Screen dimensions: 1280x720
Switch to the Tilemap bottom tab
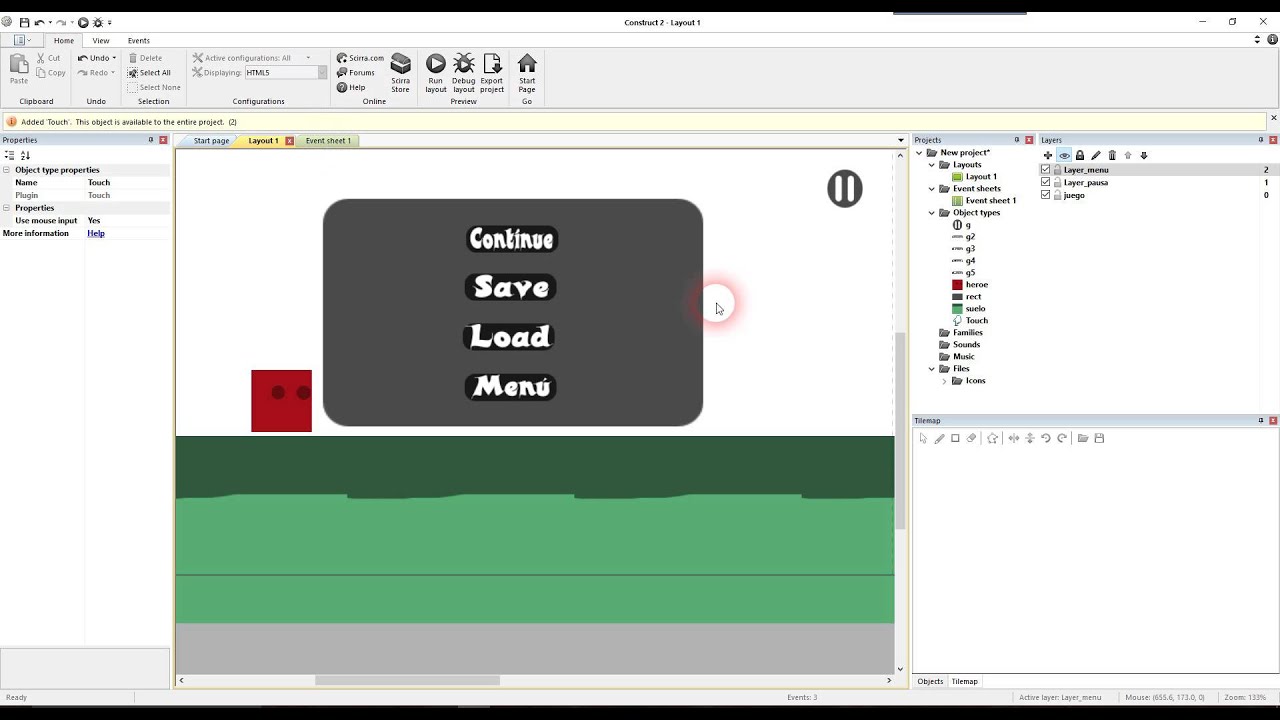point(964,681)
